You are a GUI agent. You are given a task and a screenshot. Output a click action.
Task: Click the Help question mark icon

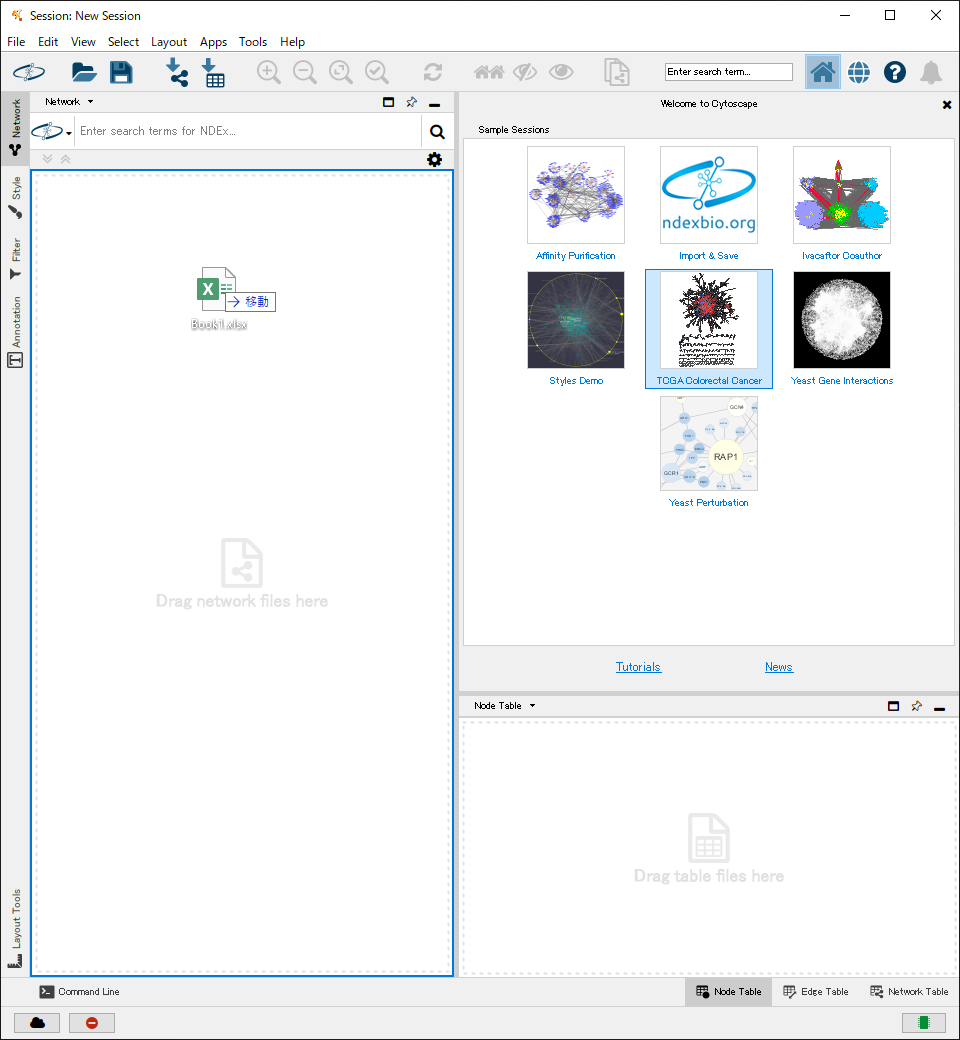[x=895, y=72]
